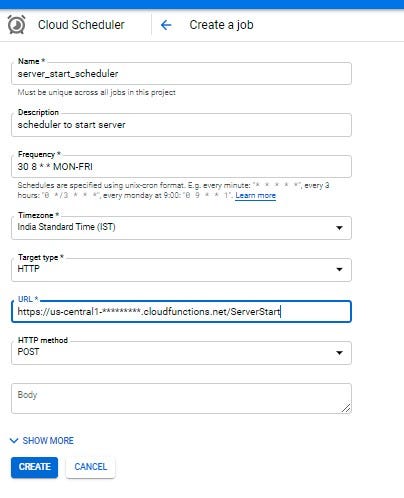Expand the Target type dropdown arrow
Screen dimensions: 404x498
coord(339,269)
